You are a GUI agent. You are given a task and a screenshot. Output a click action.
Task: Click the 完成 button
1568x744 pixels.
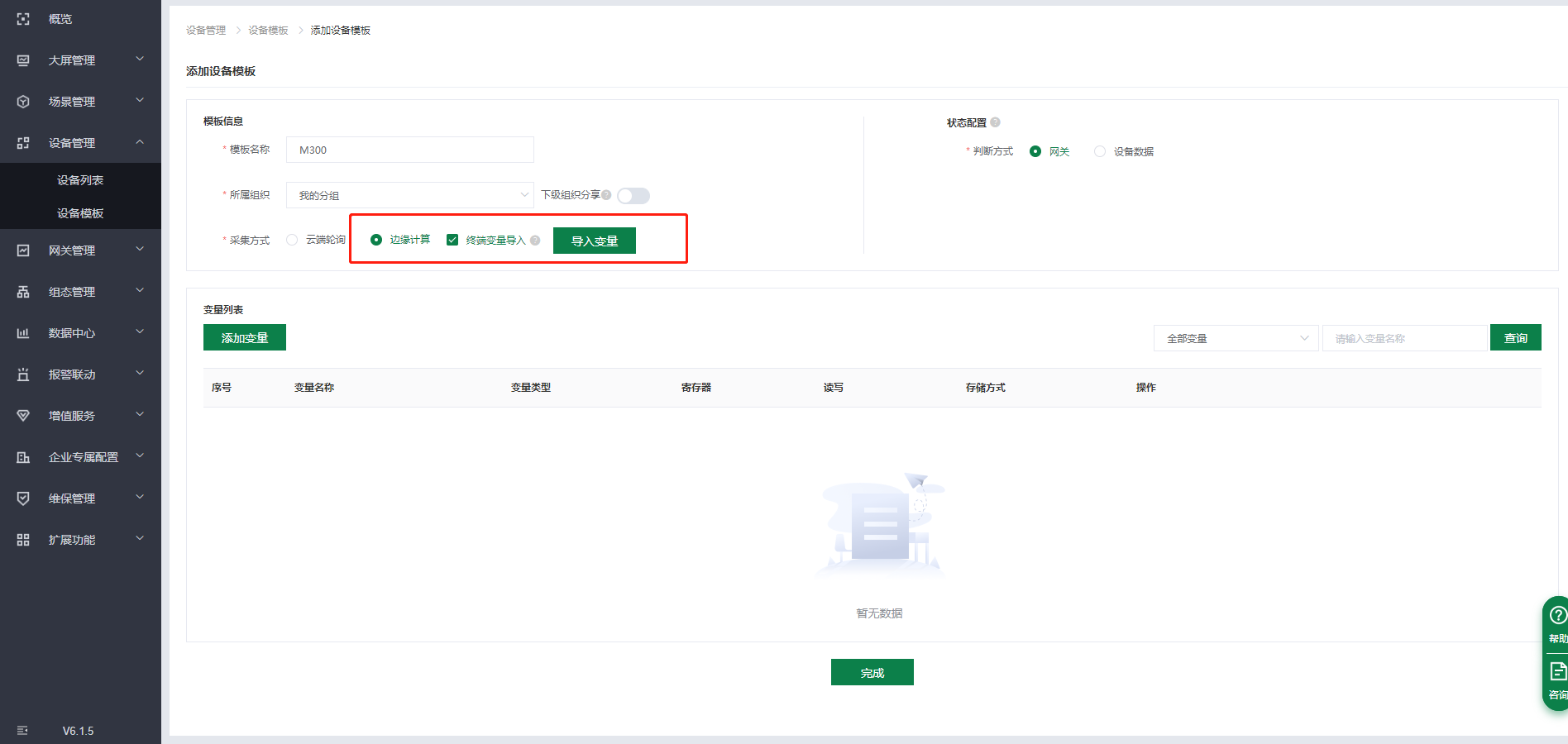coord(872,672)
